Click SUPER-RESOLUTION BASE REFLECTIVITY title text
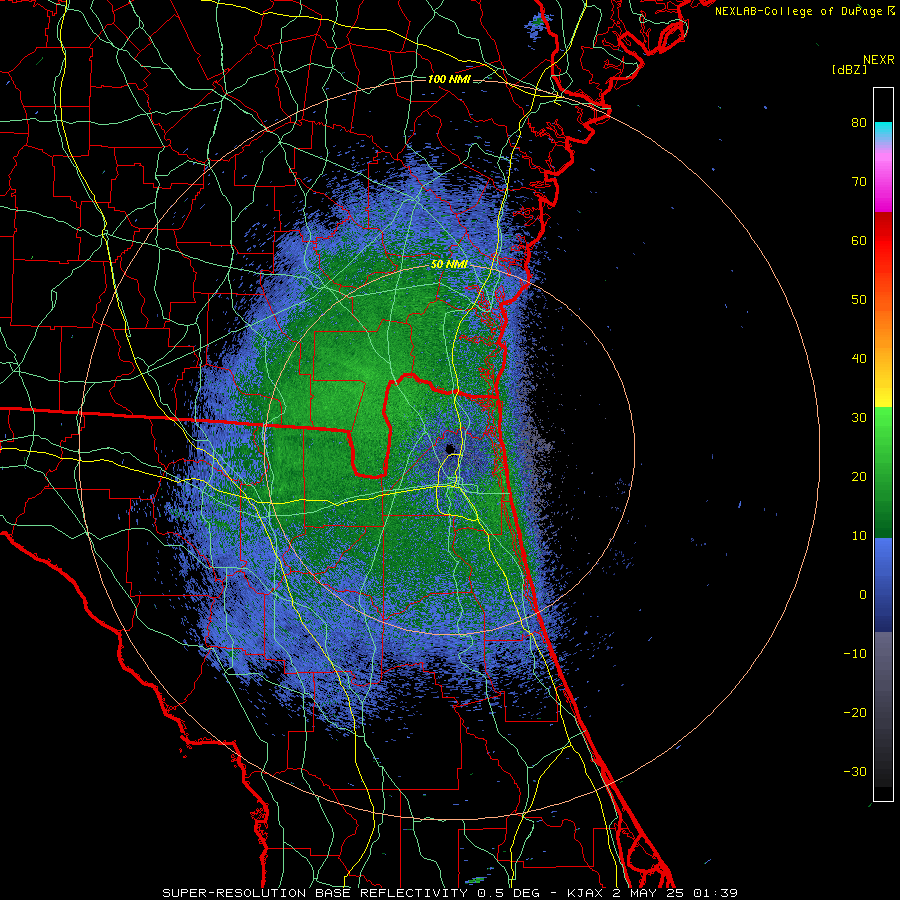 (315, 893)
